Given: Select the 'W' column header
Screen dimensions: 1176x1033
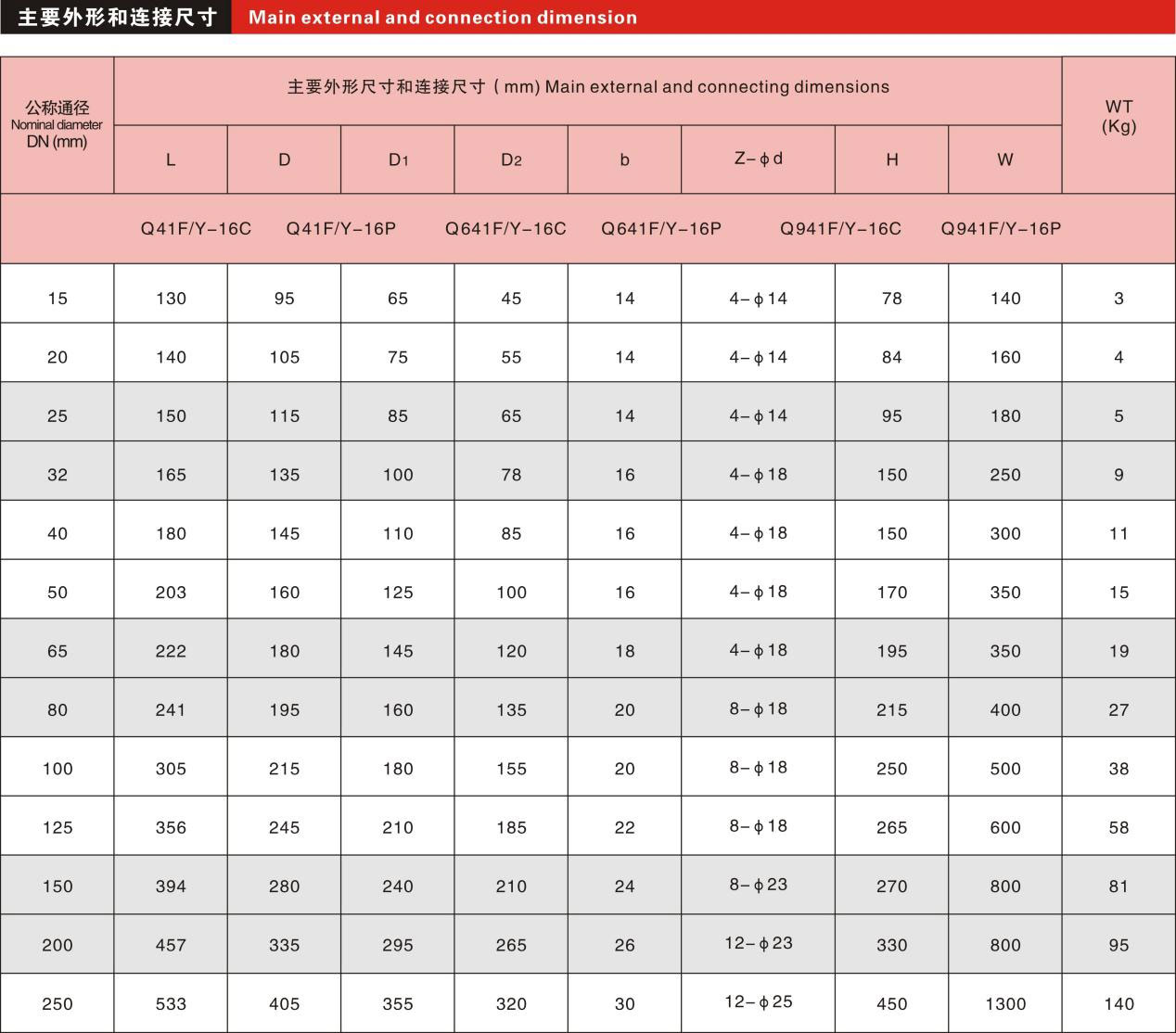Looking at the screenshot, I should 1005,159.
